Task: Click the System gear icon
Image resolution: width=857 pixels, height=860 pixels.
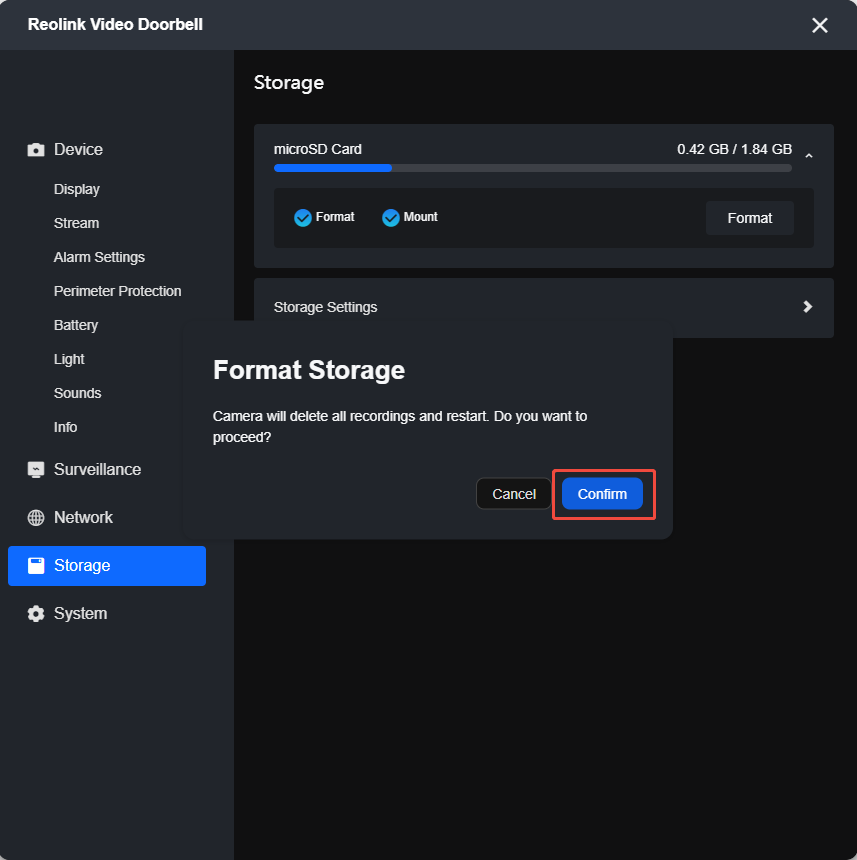Action: tap(36, 614)
